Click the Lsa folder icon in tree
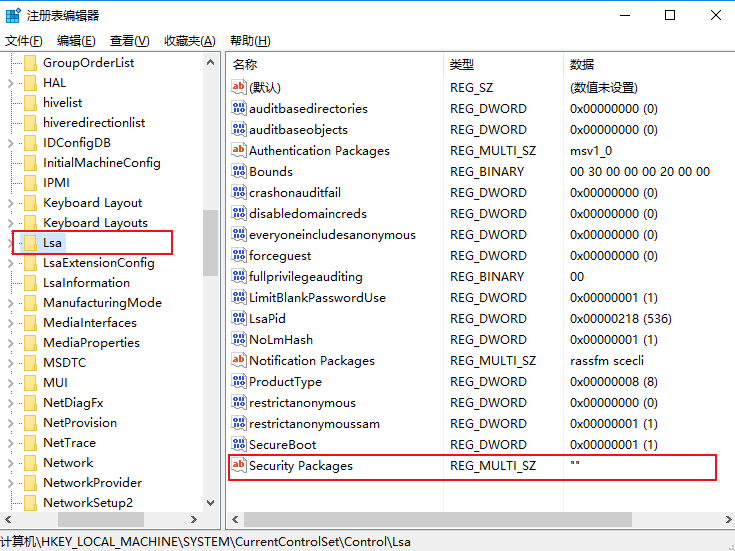This screenshot has width=735, height=551. point(30,243)
